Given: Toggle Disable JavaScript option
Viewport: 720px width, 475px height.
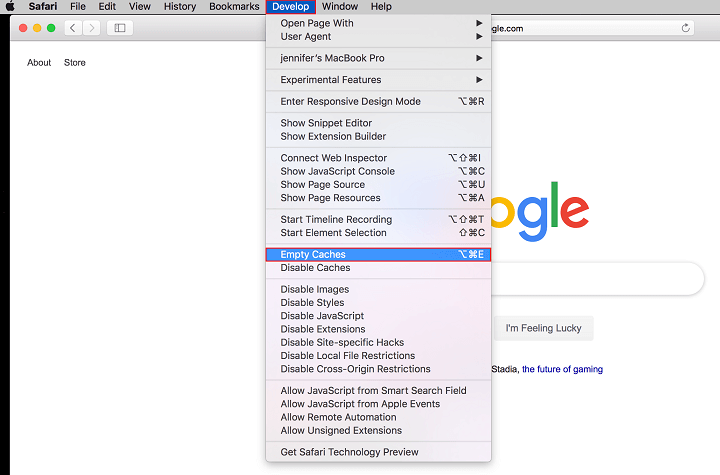Looking at the screenshot, I should tap(378, 316).
